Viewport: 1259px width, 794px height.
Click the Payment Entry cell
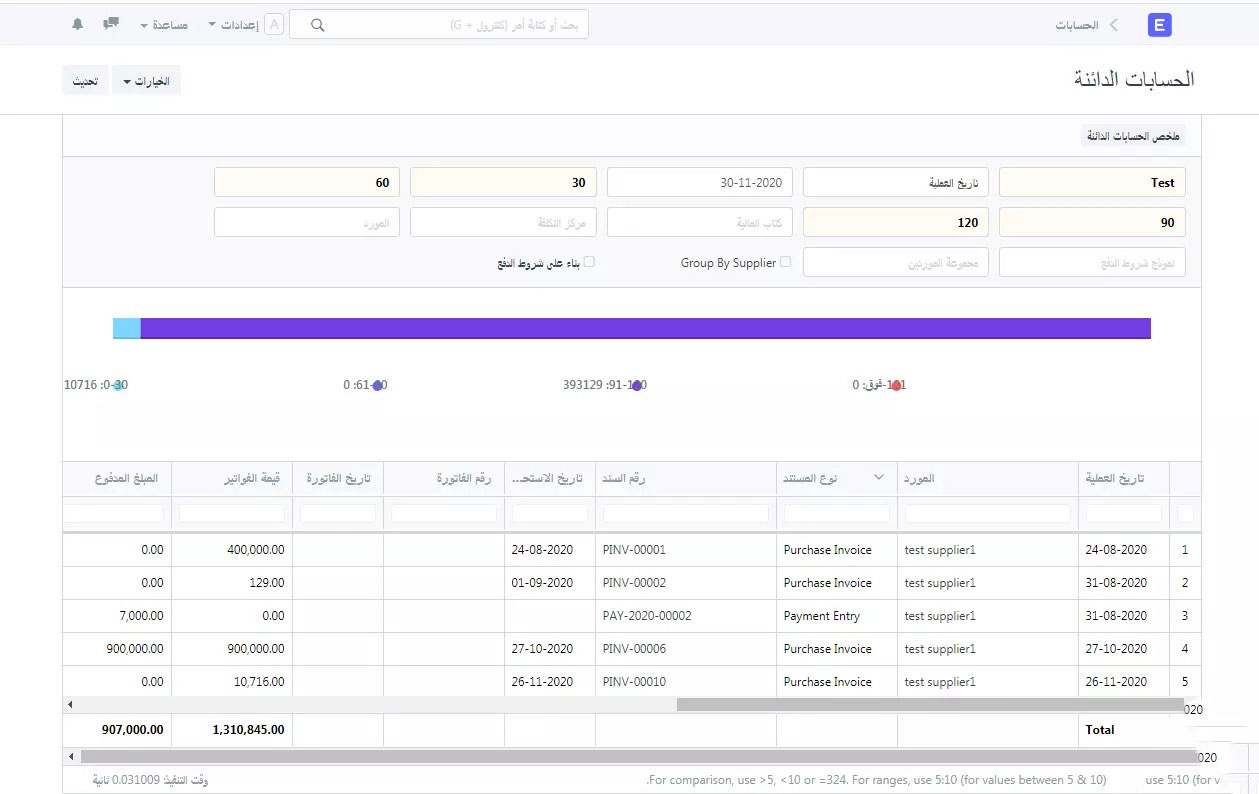(837, 616)
